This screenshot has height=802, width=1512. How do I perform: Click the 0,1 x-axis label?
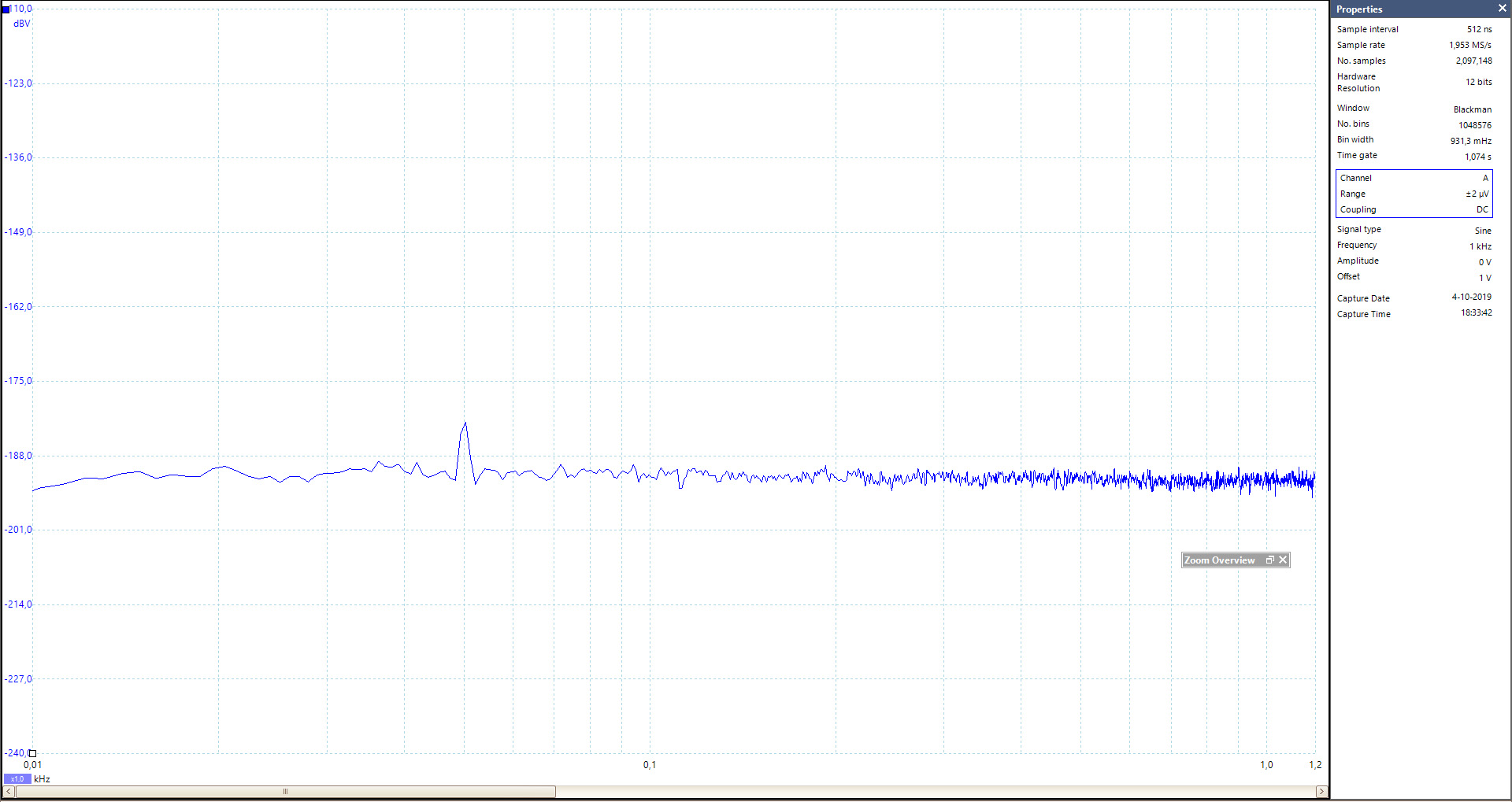[x=650, y=765]
